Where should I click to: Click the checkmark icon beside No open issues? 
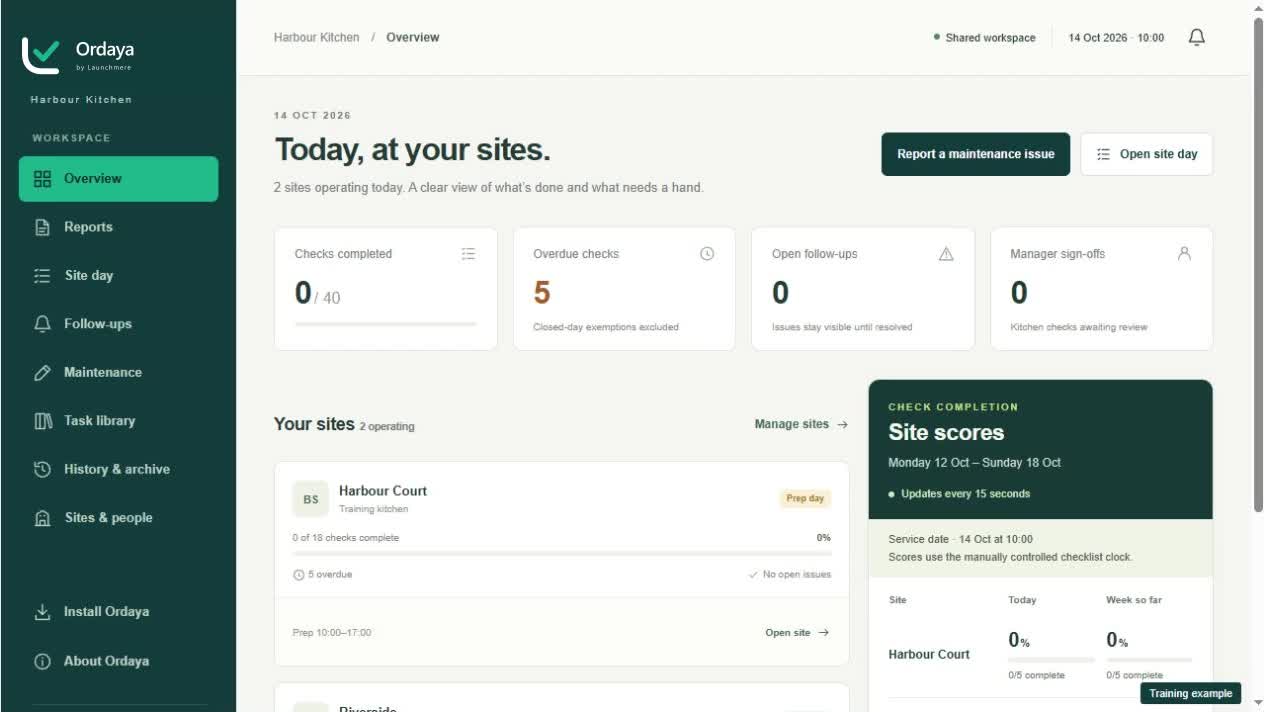point(753,575)
